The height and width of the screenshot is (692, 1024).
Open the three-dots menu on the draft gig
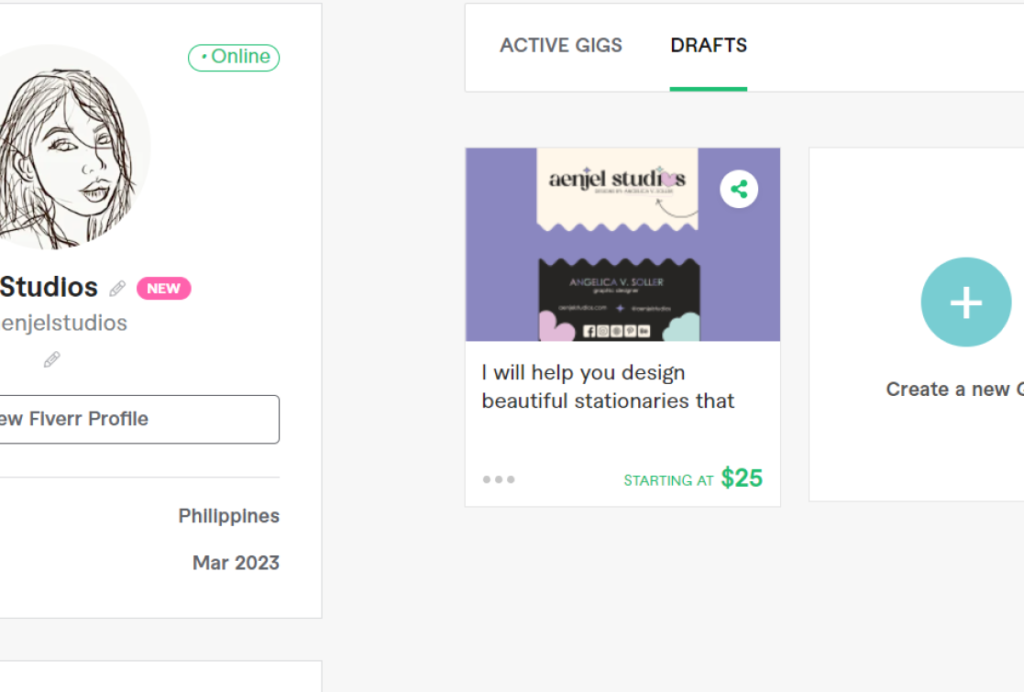click(x=498, y=480)
